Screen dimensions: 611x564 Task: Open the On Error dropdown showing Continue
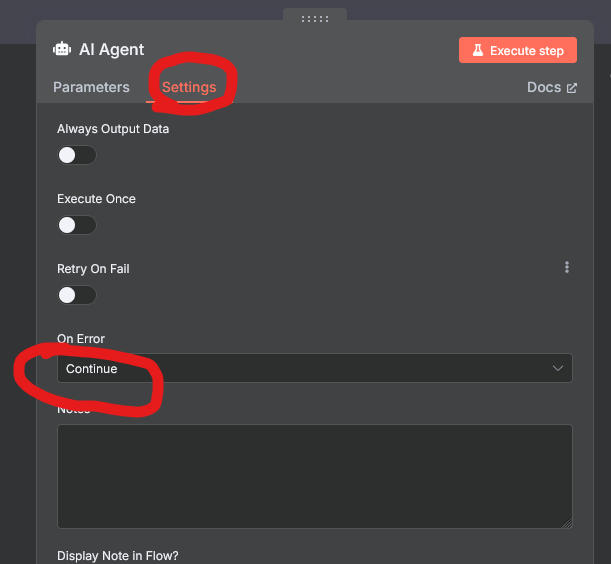coord(315,368)
